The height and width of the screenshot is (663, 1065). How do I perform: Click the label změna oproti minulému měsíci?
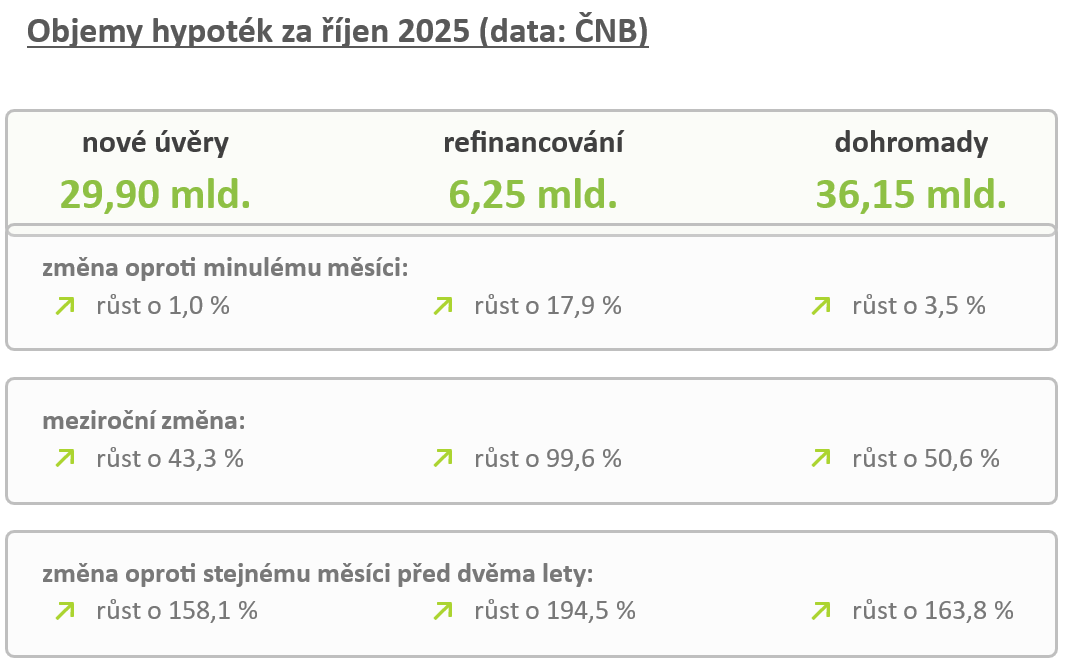[226, 268]
